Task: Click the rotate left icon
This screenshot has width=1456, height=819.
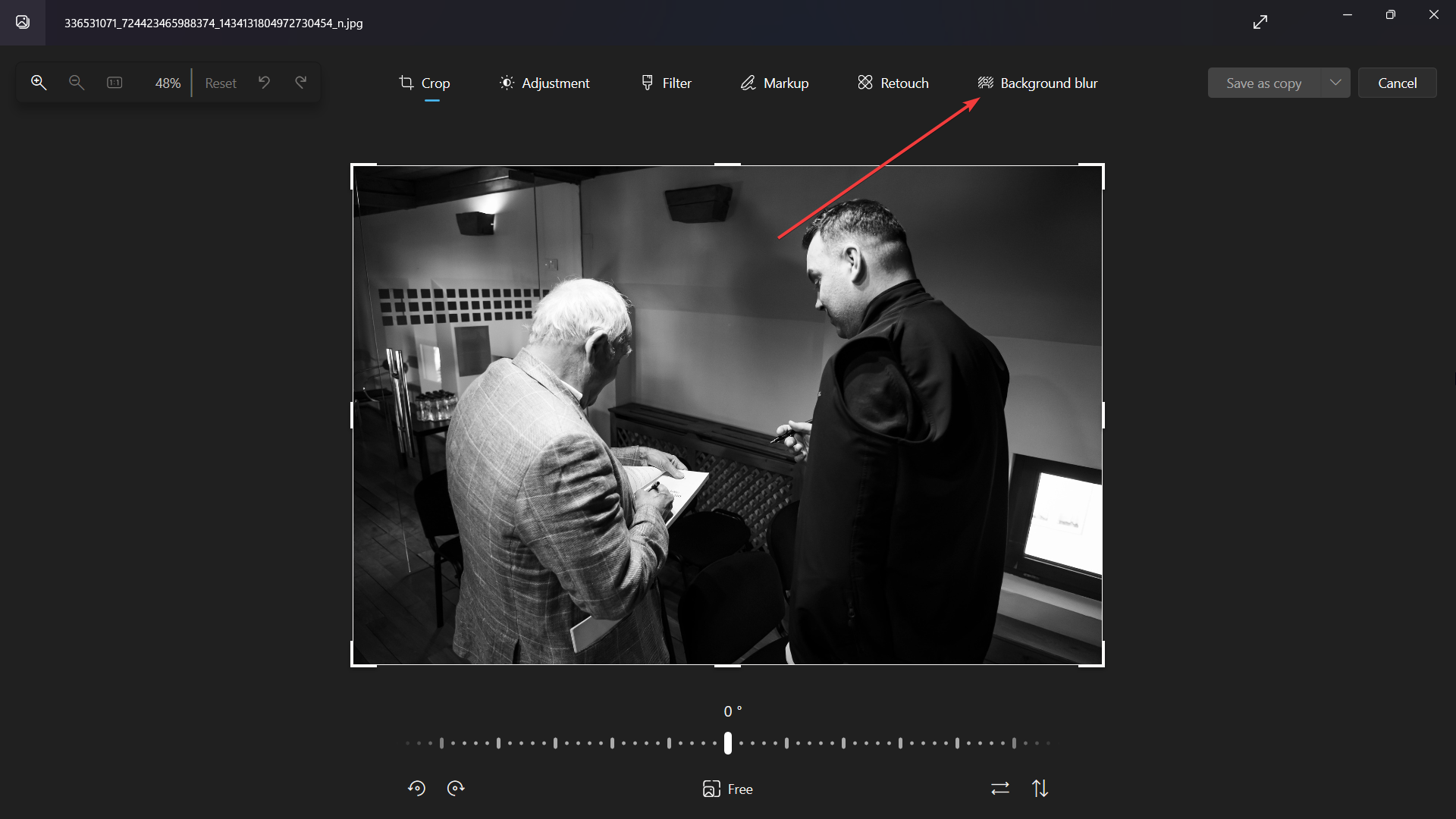Action: point(417,788)
